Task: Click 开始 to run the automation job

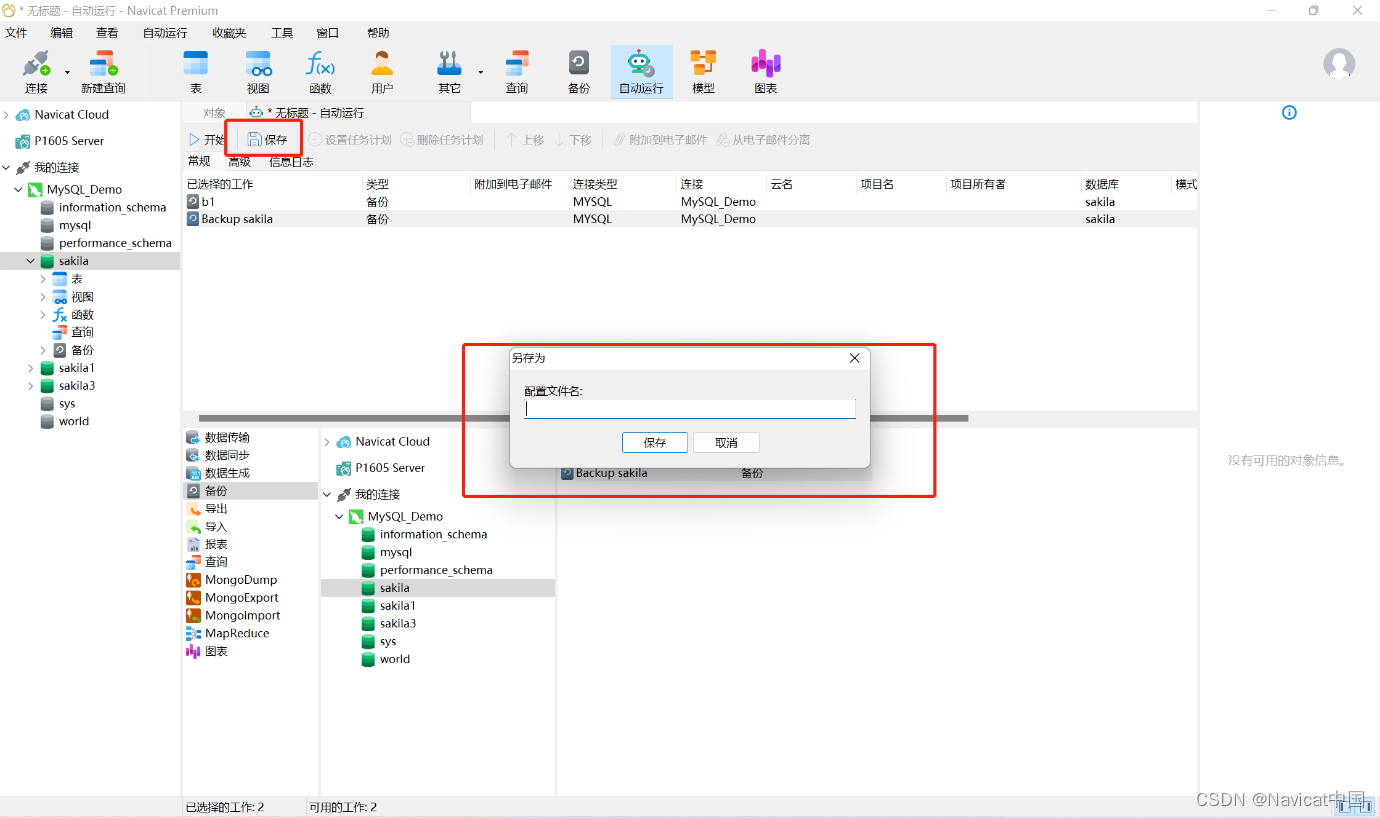Action: tap(207, 140)
